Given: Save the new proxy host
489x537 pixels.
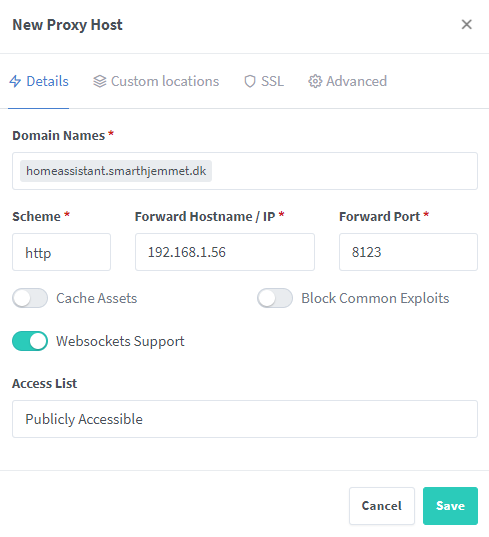Looking at the screenshot, I should pos(450,506).
